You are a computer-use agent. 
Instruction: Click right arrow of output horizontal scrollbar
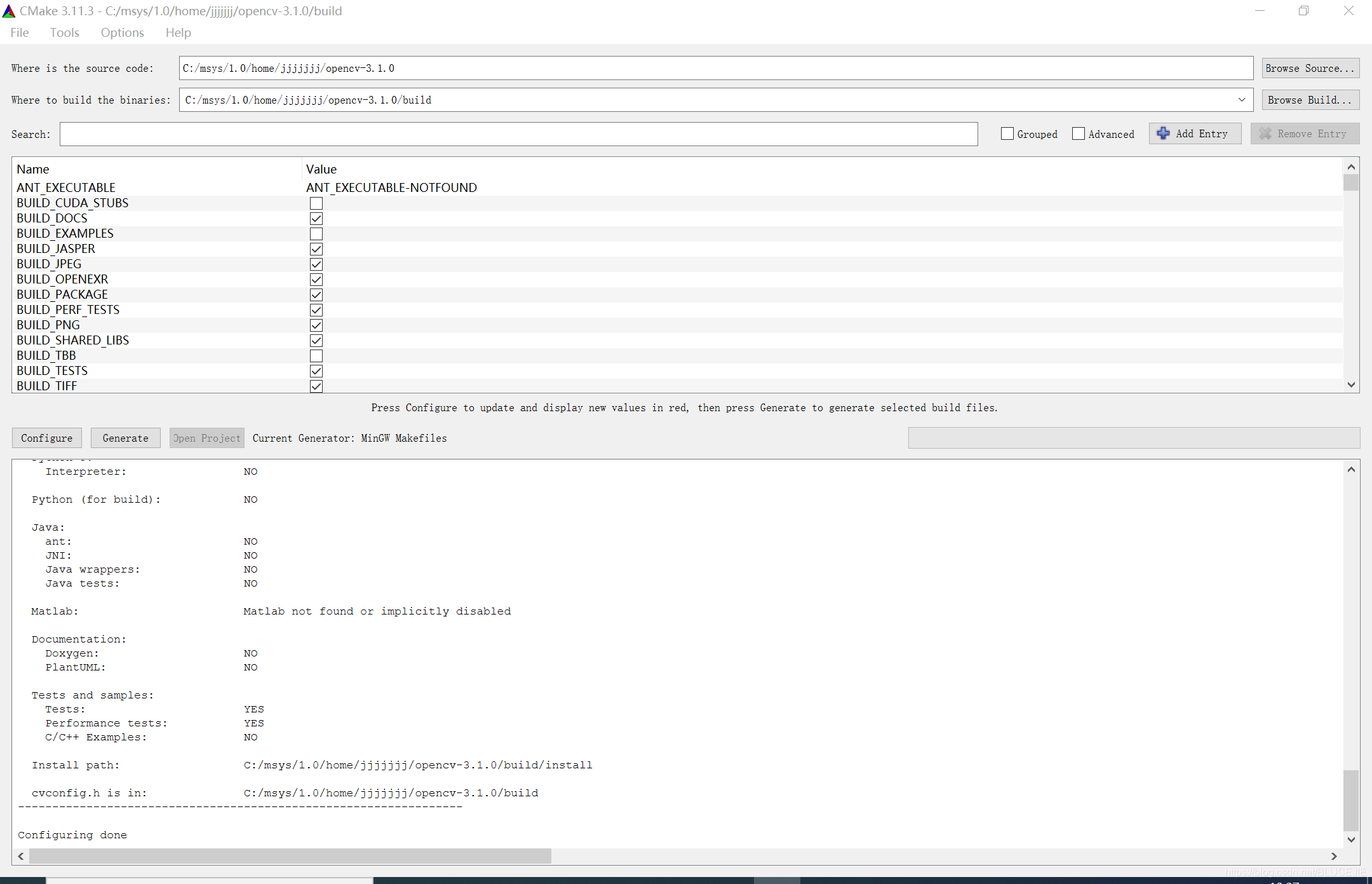[x=1334, y=856]
